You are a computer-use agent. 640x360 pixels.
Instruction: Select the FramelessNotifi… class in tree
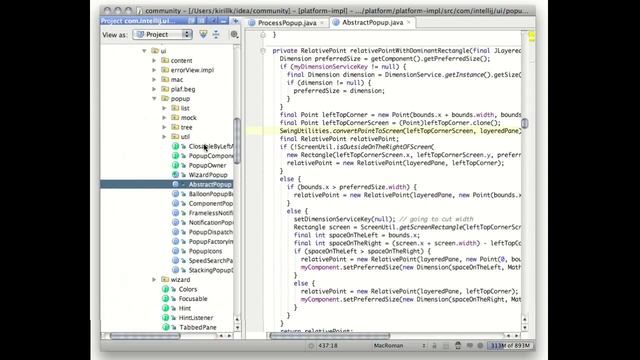click(211, 213)
